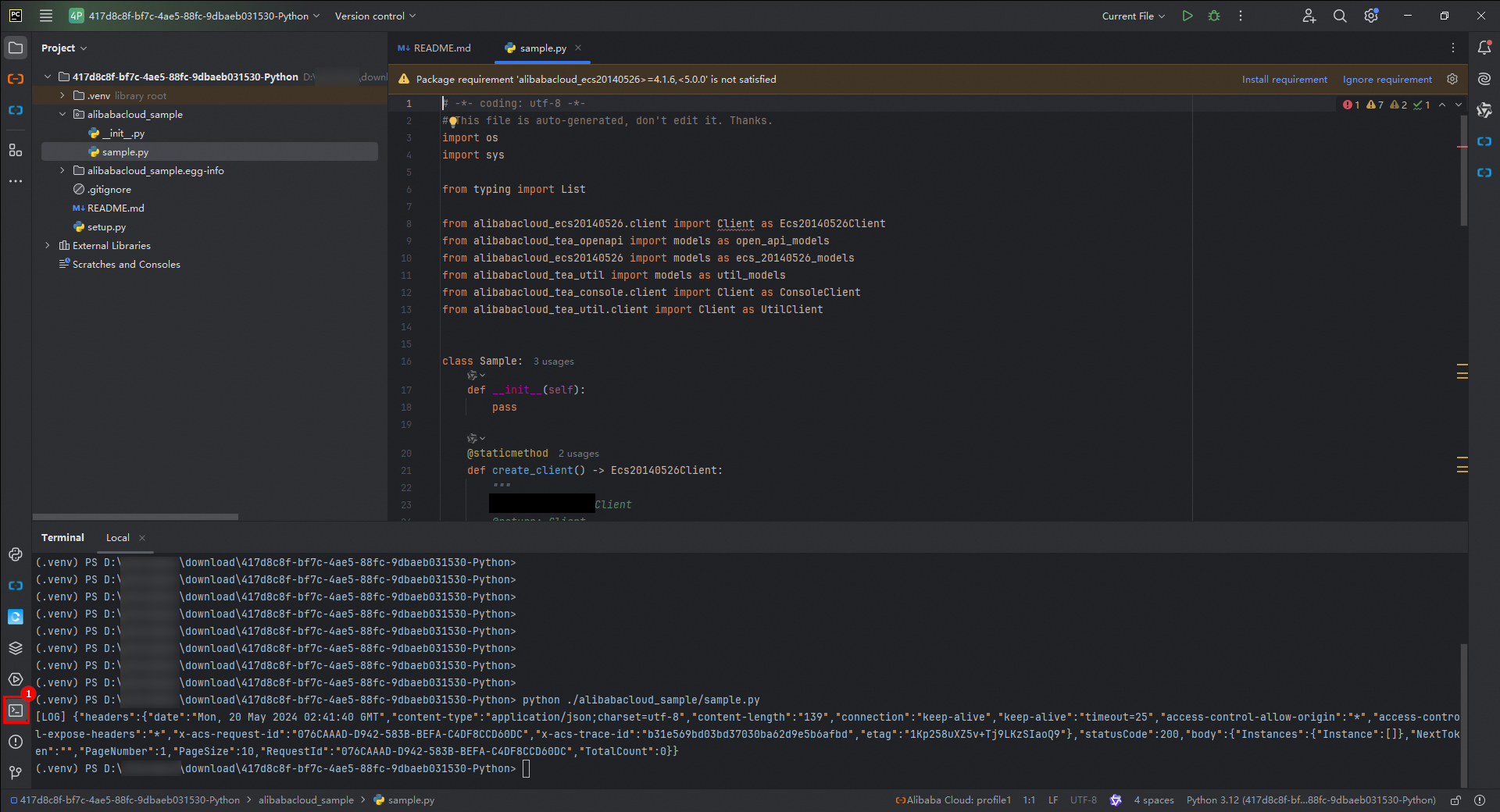
Task: Select the Local terminal tab
Action: [x=118, y=538]
